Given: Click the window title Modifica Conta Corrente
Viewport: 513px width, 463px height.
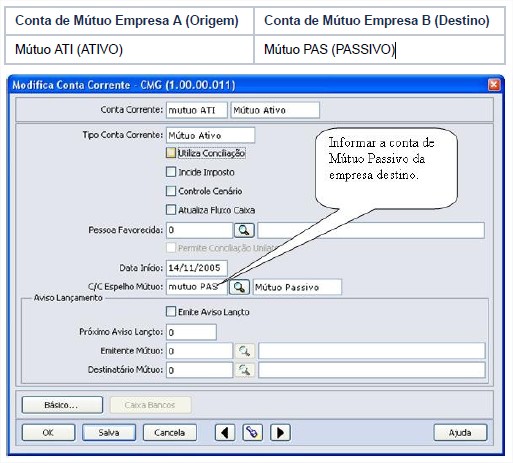Looking at the screenshot, I should tap(124, 85).
